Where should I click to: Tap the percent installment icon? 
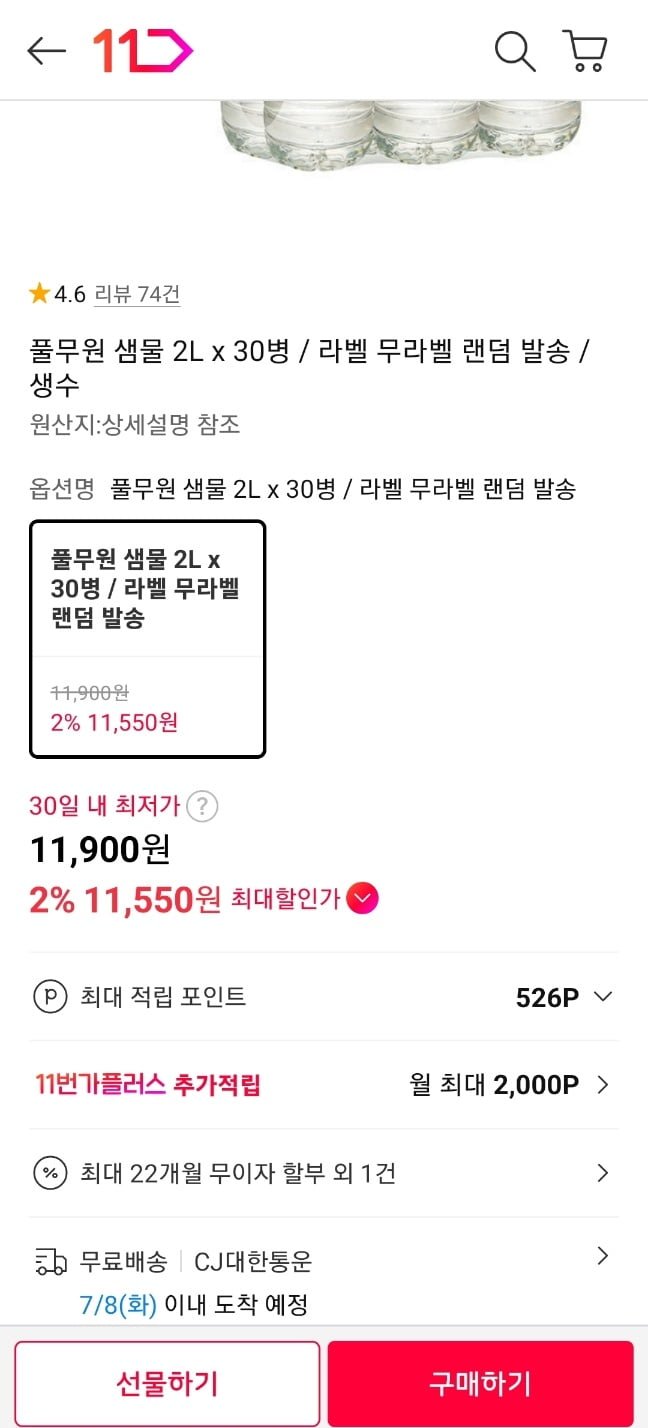pos(49,1173)
